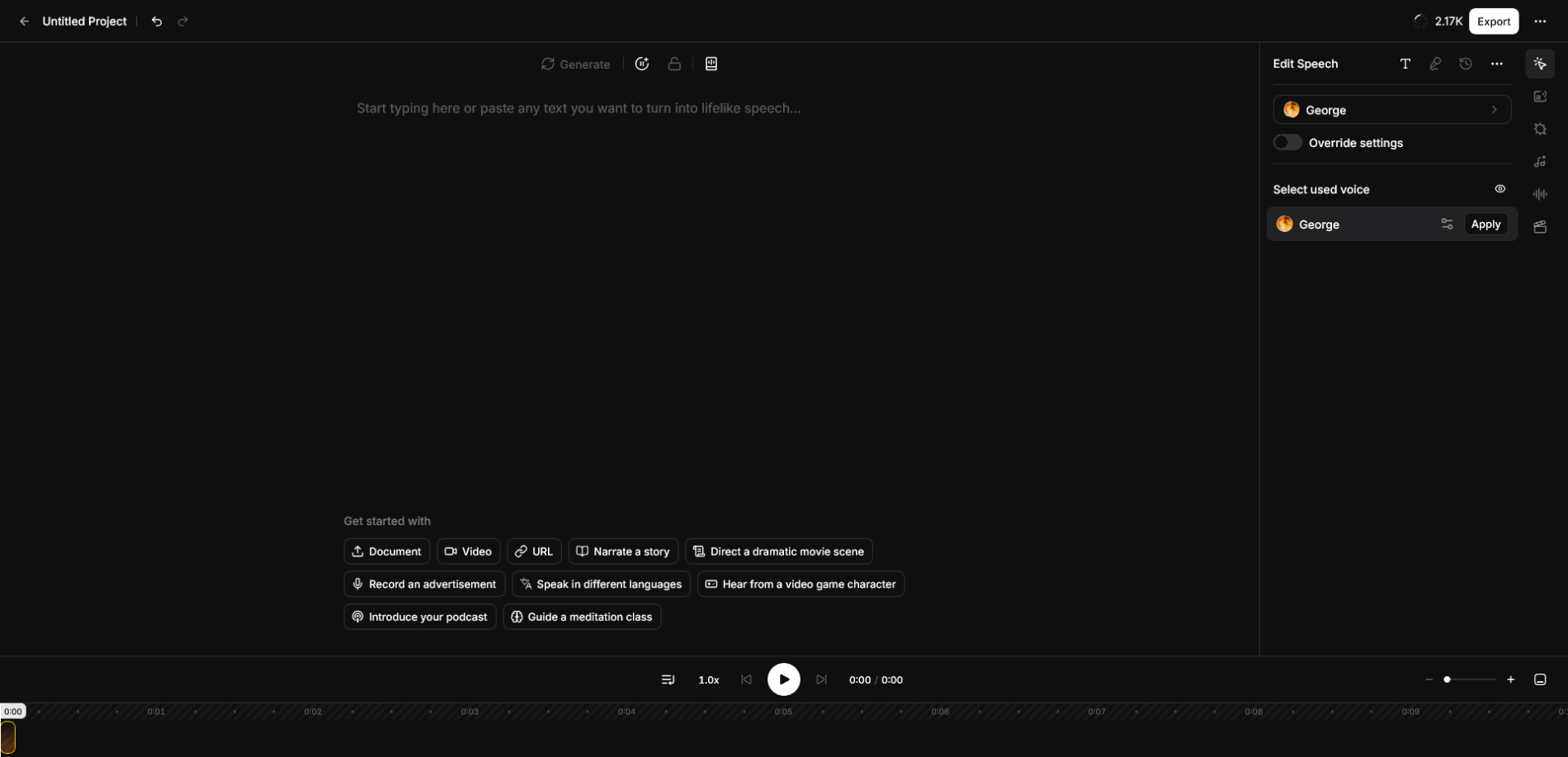The height and width of the screenshot is (757, 1568).
Task: Toggle the eye icon next to Select used voice
Action: coord(1500,189)
